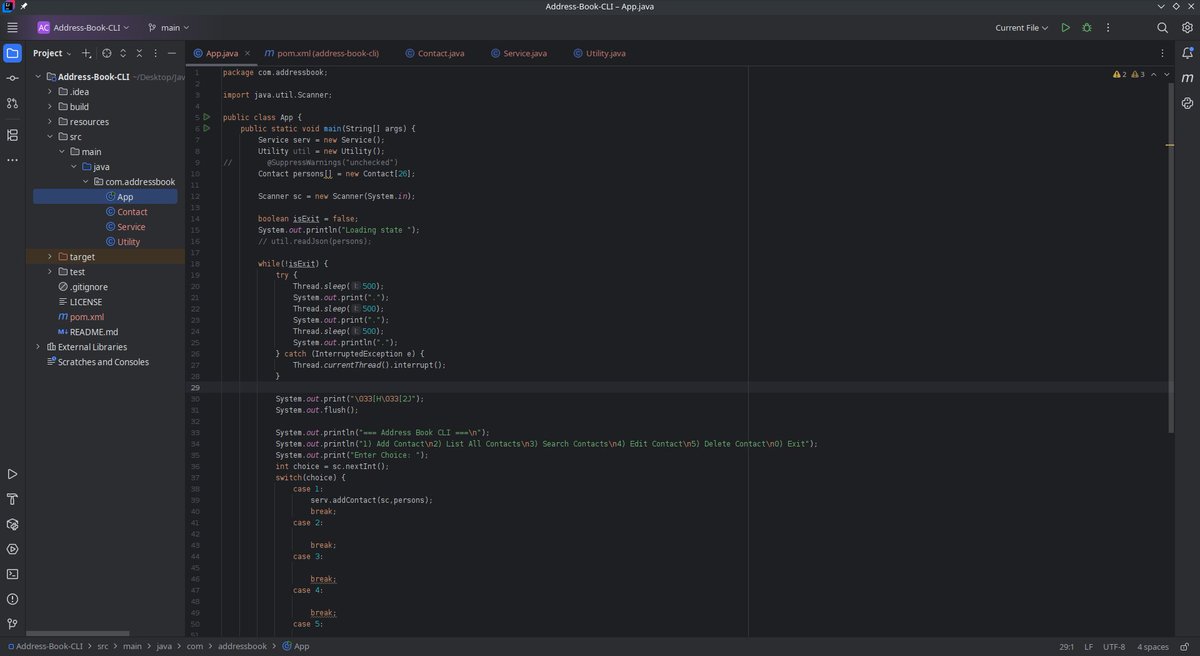Collapse Address-Book-CLI root node
Viewport: 1200px width, 656px height.
coord(38,76)
